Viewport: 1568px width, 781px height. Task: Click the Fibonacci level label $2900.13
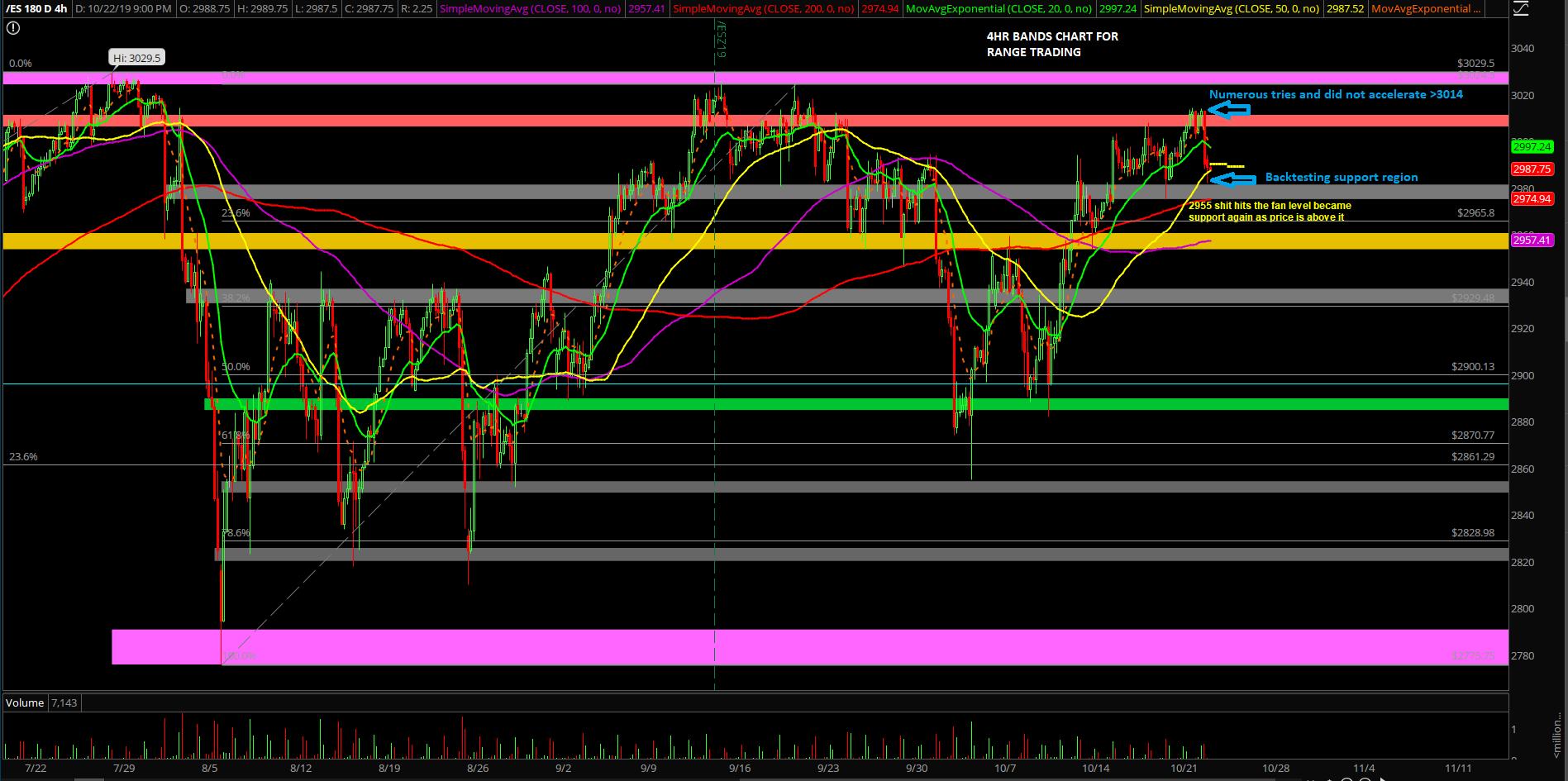point(1473,367)
